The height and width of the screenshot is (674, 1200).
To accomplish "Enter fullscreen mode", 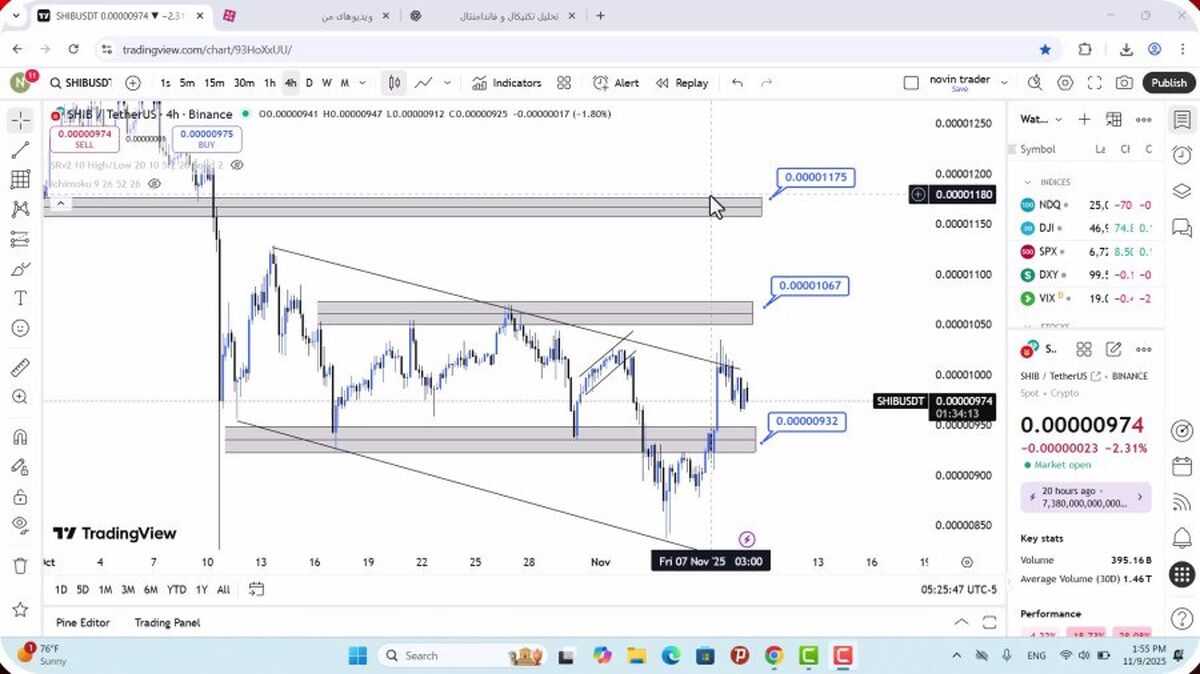I will [1095, 83].
